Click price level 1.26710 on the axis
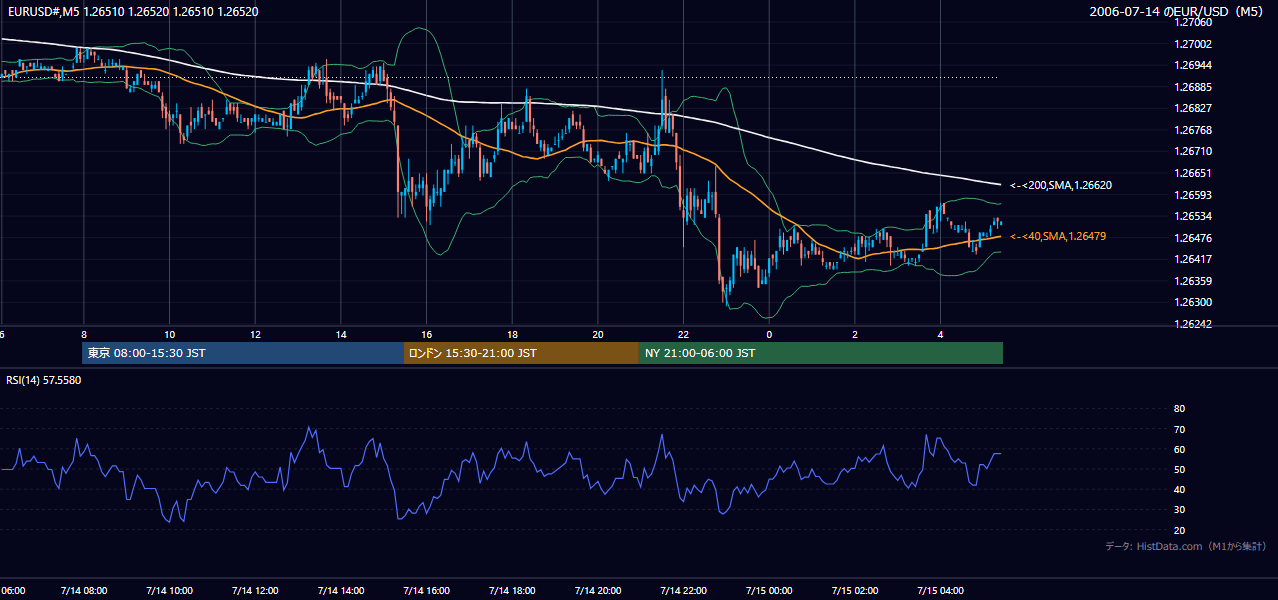This screenshot has width=1278, height=600. point(1193,151)
